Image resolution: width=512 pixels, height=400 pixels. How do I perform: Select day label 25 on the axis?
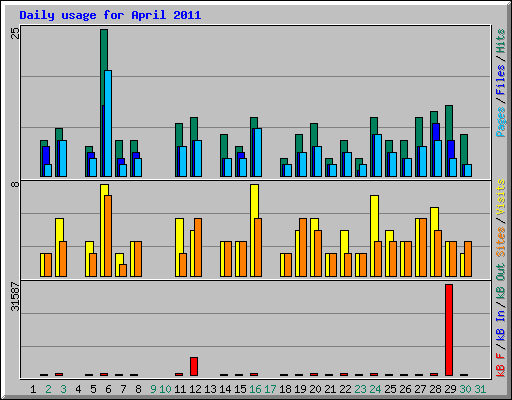coord(390,389)
